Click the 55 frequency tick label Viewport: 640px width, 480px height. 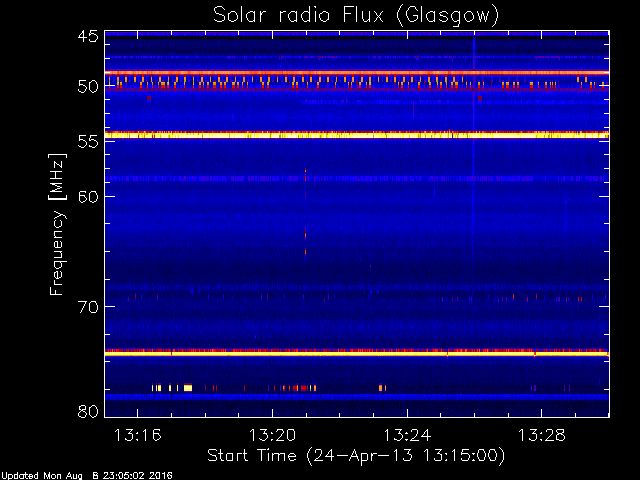[88, 142]
